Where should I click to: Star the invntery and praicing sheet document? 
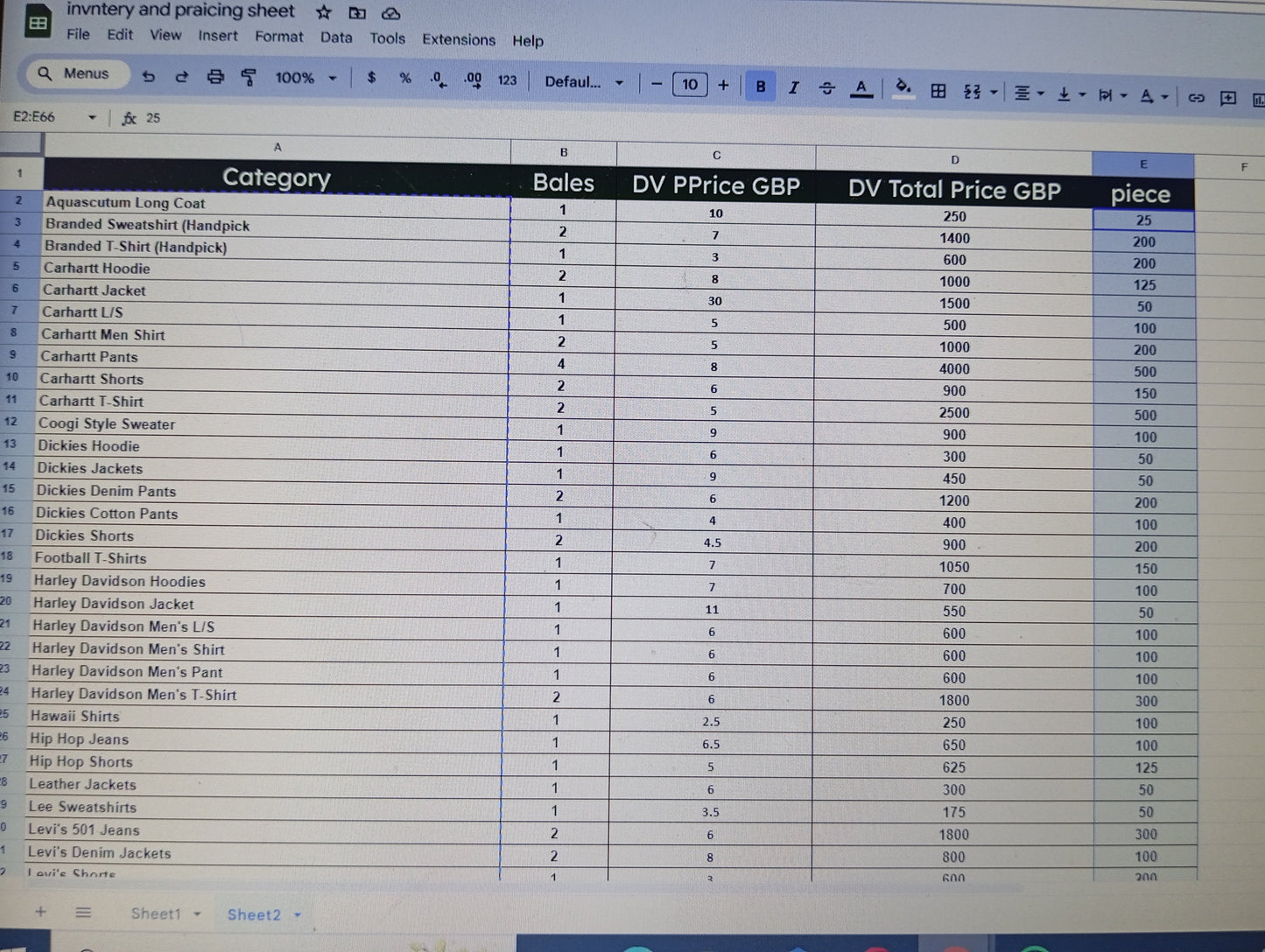pos(324,12)
